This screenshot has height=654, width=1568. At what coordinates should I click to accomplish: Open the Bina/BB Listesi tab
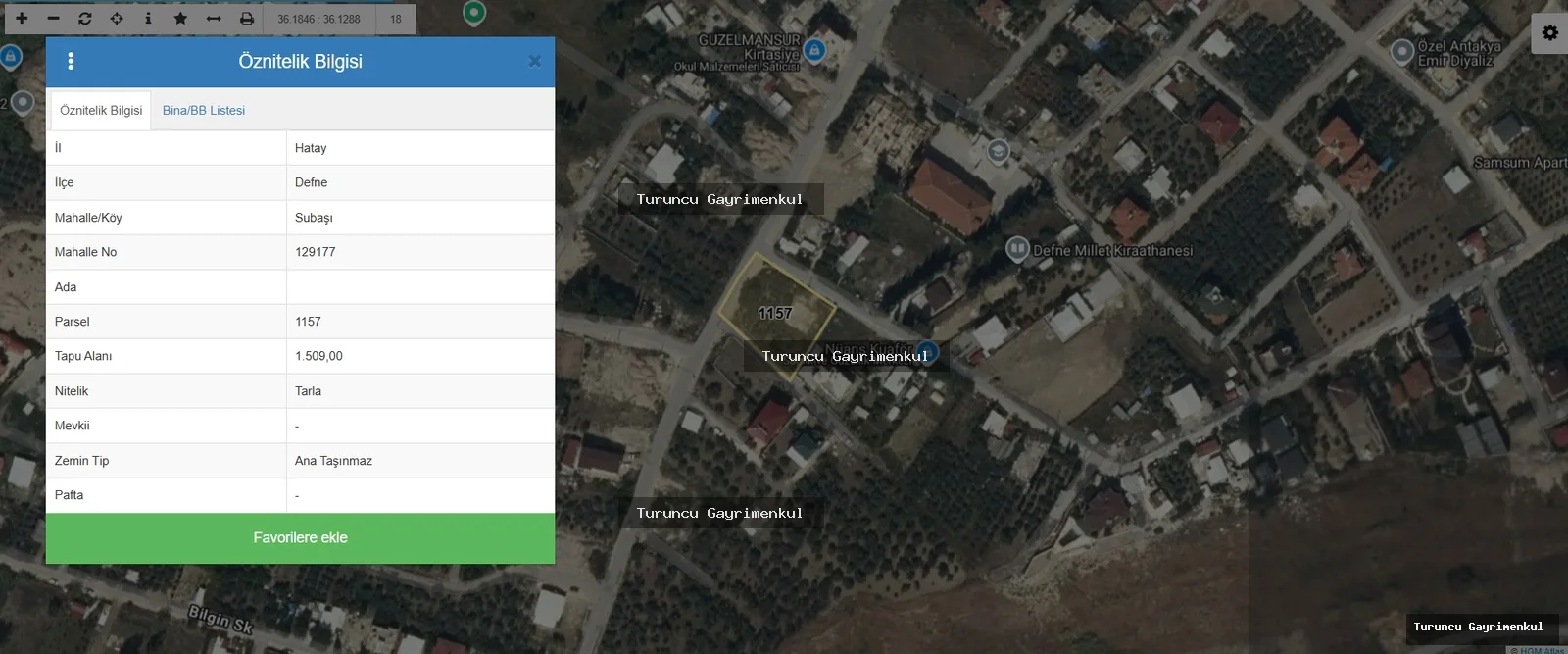point(204,111)
